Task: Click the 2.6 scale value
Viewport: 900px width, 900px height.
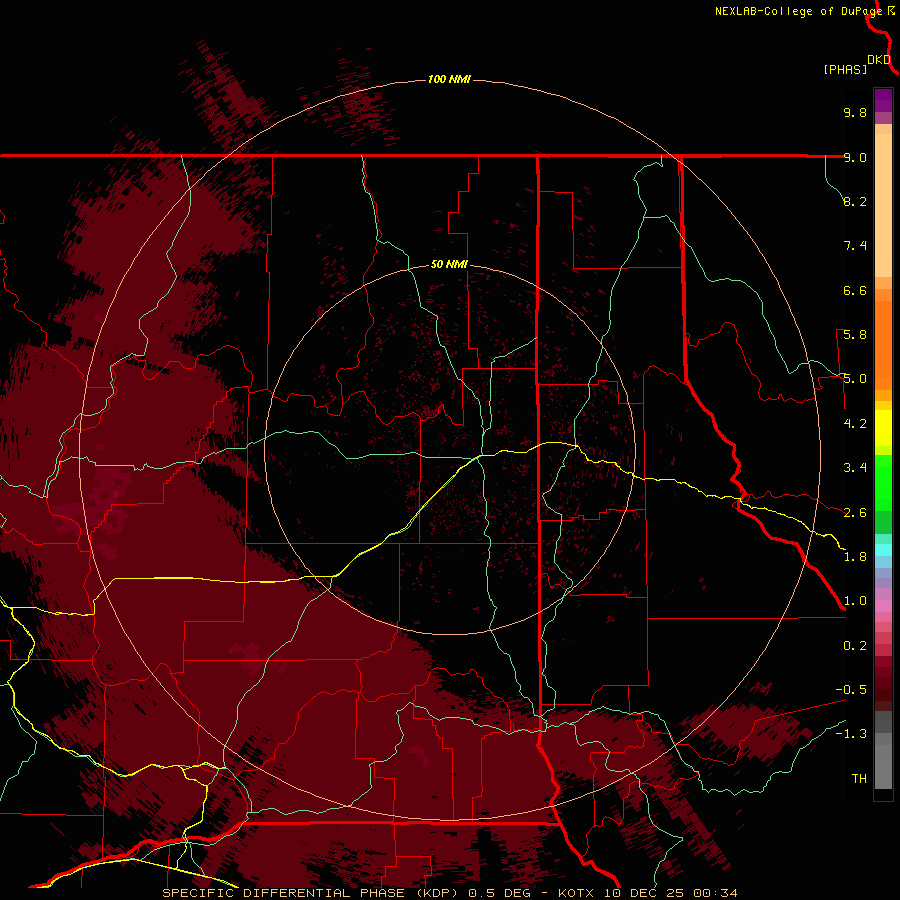Action: coord(855,513)
